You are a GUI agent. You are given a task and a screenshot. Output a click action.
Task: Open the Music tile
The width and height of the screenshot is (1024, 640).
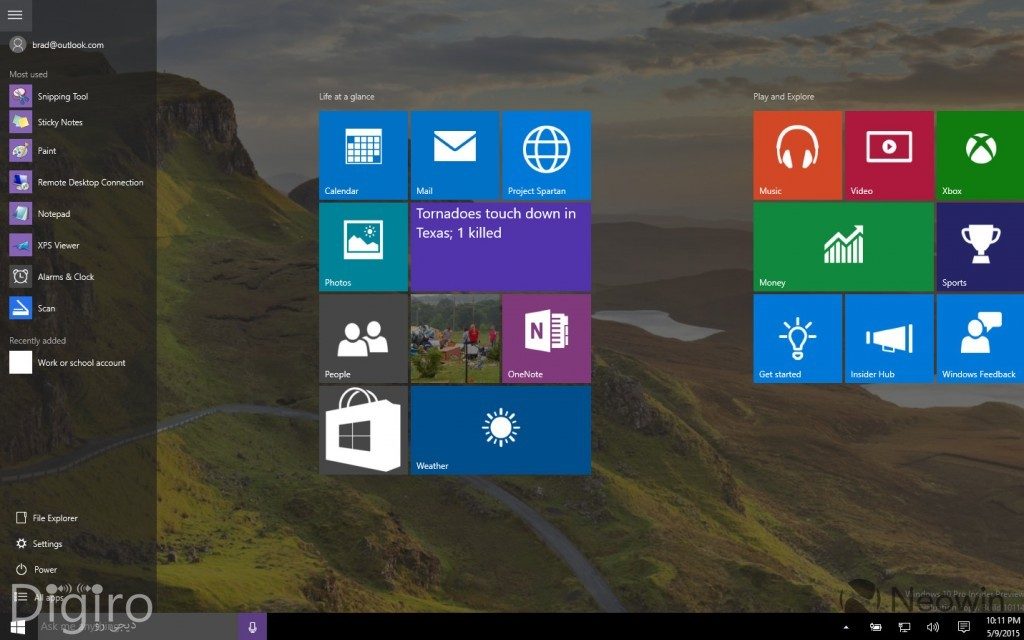point(797,155)
